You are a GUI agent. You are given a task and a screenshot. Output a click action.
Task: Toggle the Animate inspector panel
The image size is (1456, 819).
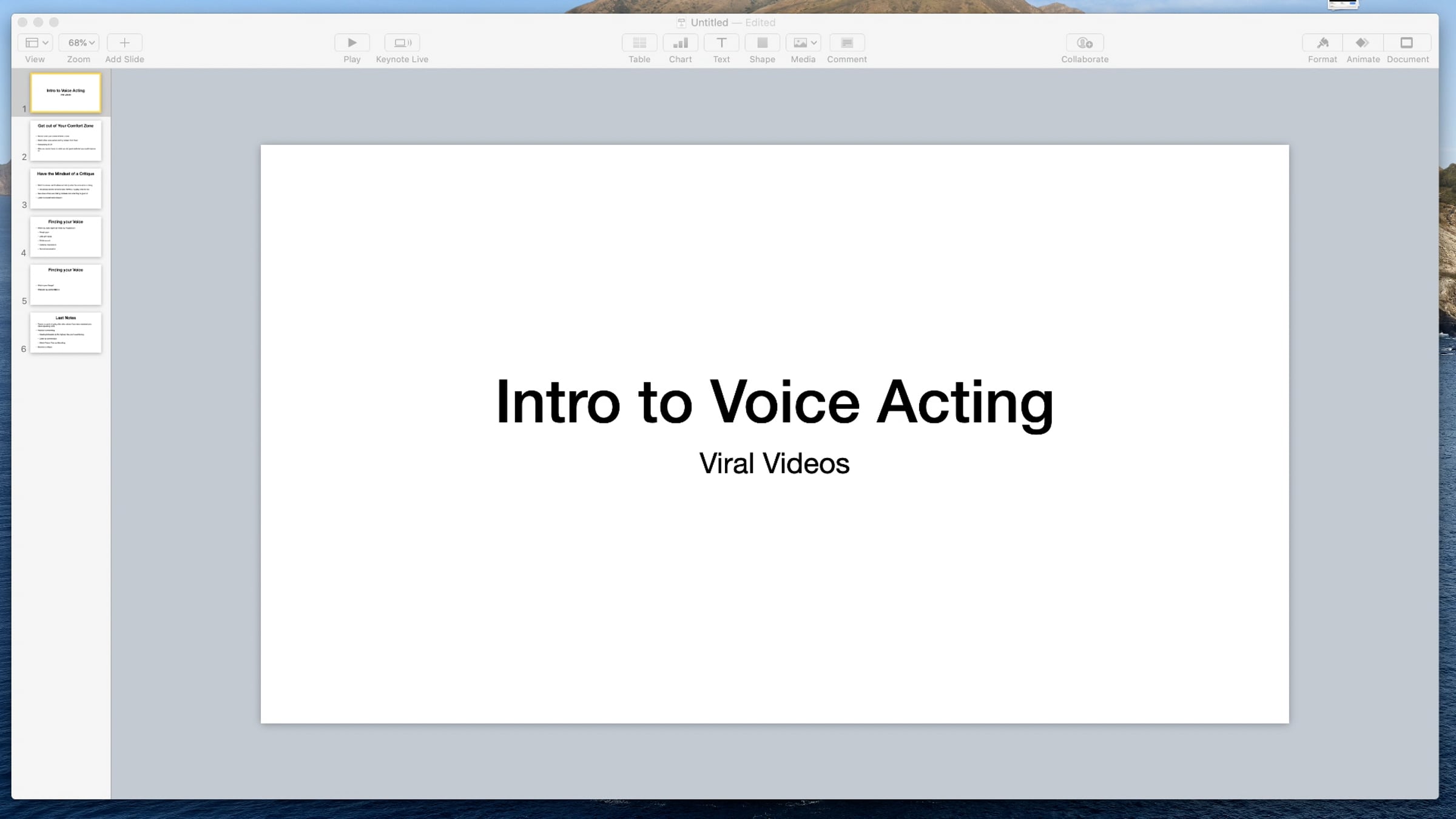tap(1363, 42)
